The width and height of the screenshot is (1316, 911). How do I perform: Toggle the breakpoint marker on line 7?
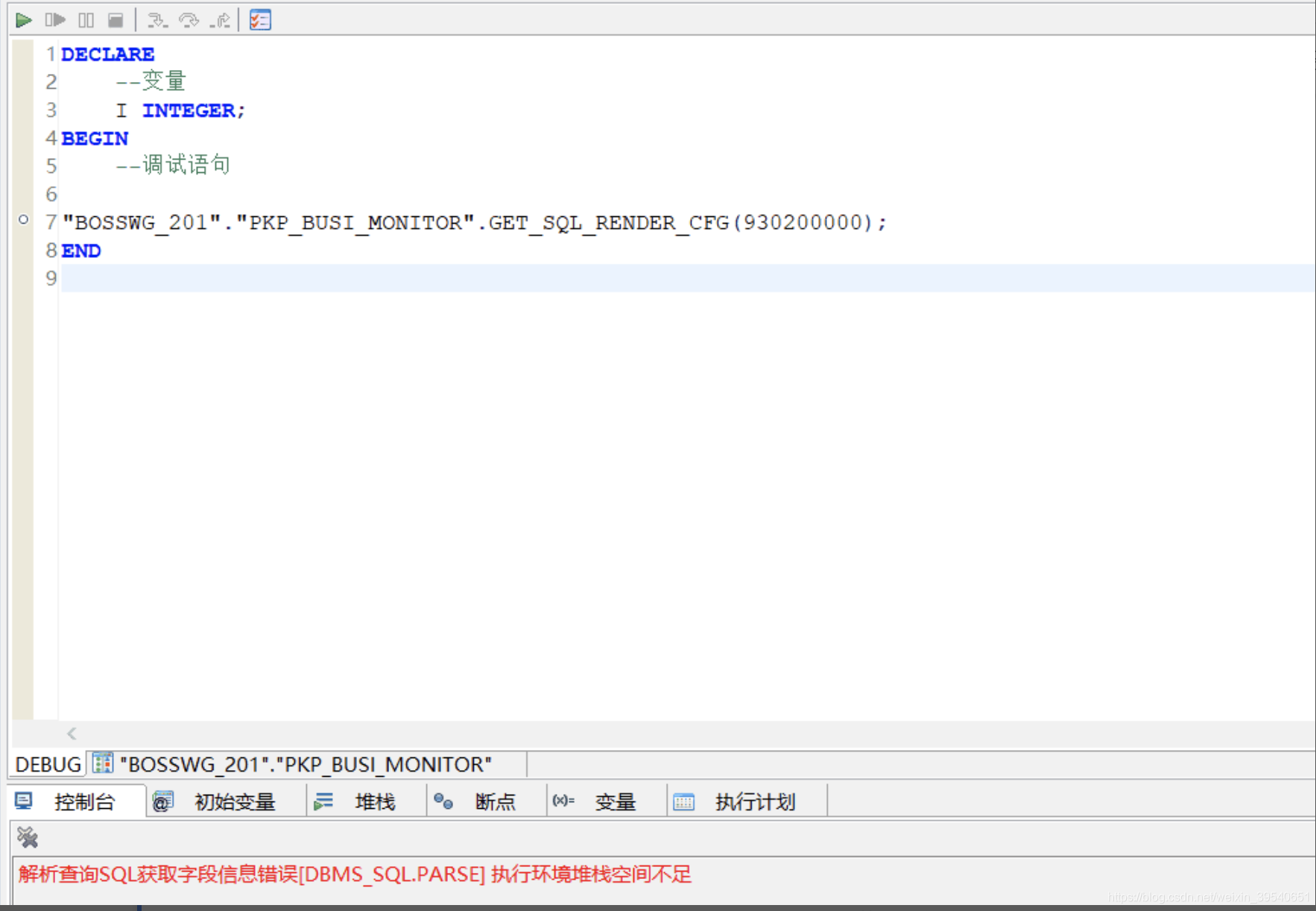pos(23,220)
